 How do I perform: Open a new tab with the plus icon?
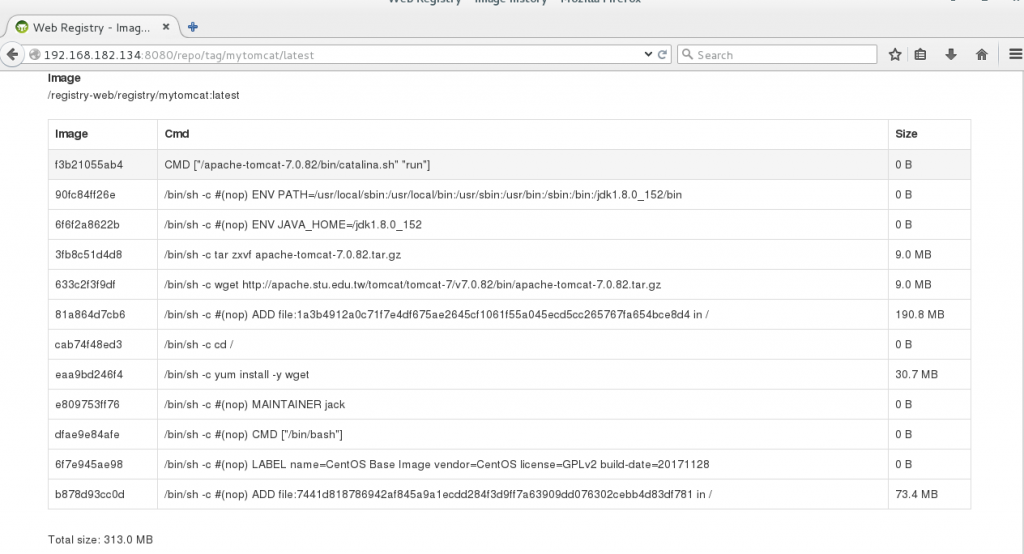[x=192, y=27]
